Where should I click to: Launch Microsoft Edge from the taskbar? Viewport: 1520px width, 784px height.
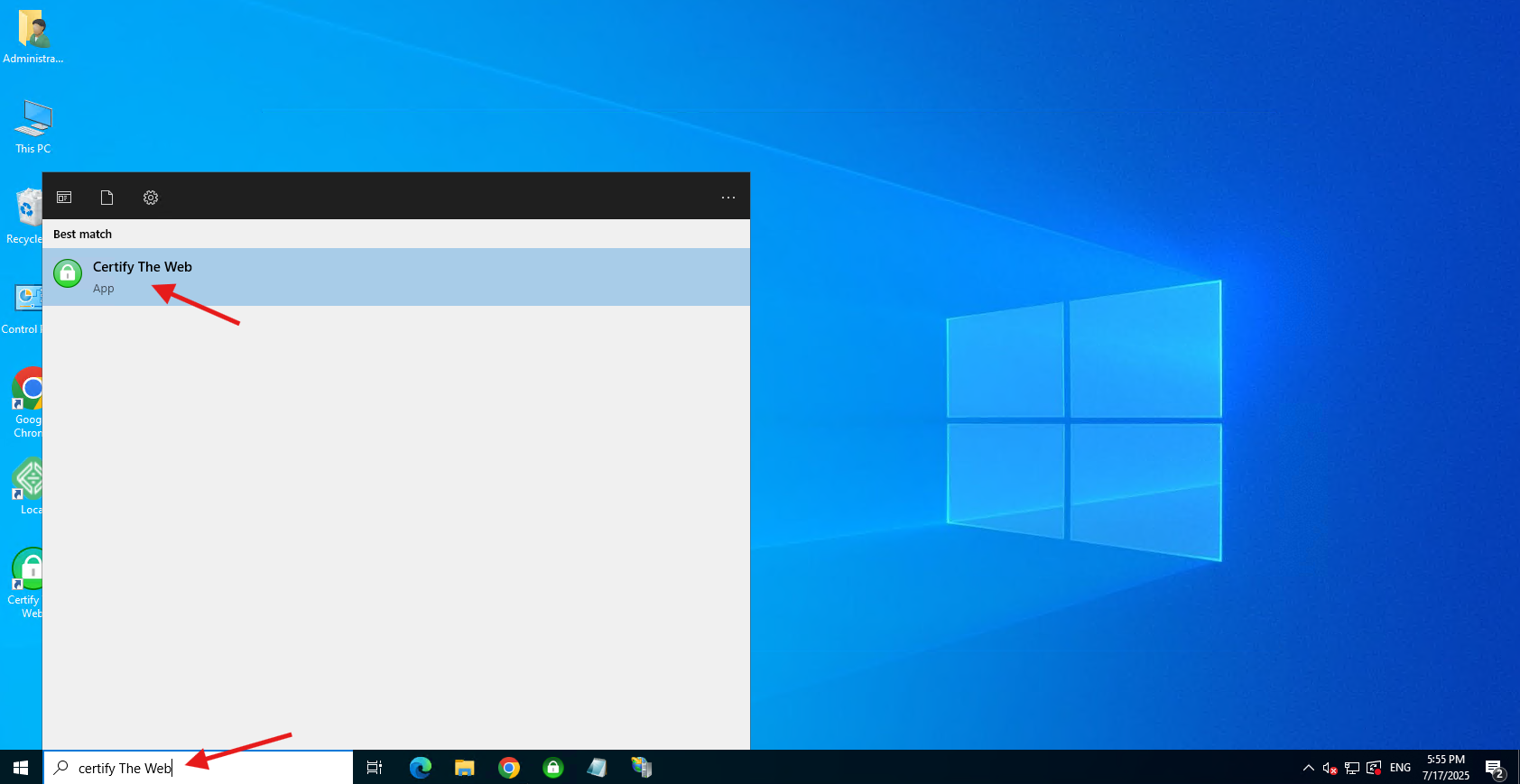tap(420, 768)
